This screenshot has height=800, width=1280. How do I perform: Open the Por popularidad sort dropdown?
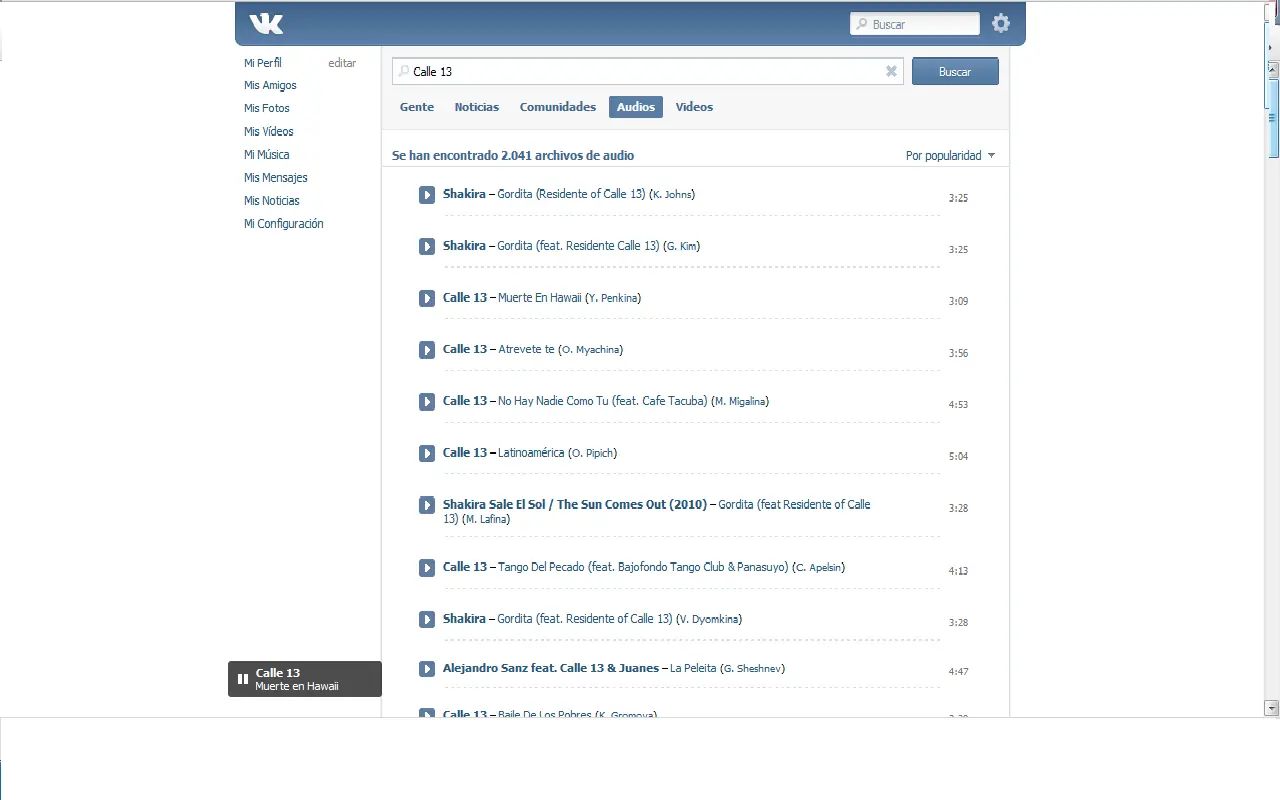click(x=950, y=155)
